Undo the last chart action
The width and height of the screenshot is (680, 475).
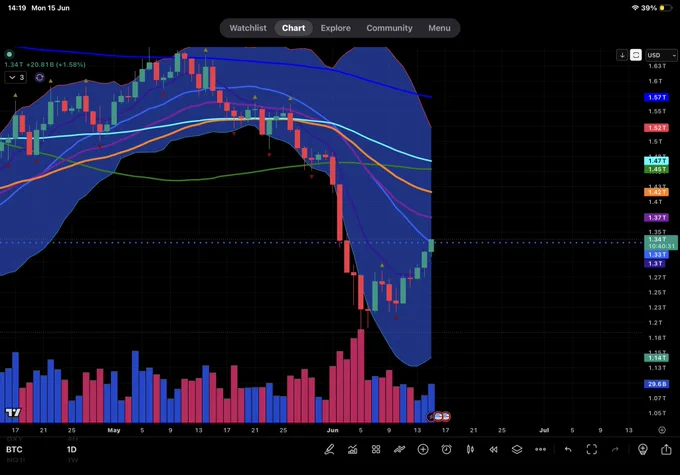[568, 449]
